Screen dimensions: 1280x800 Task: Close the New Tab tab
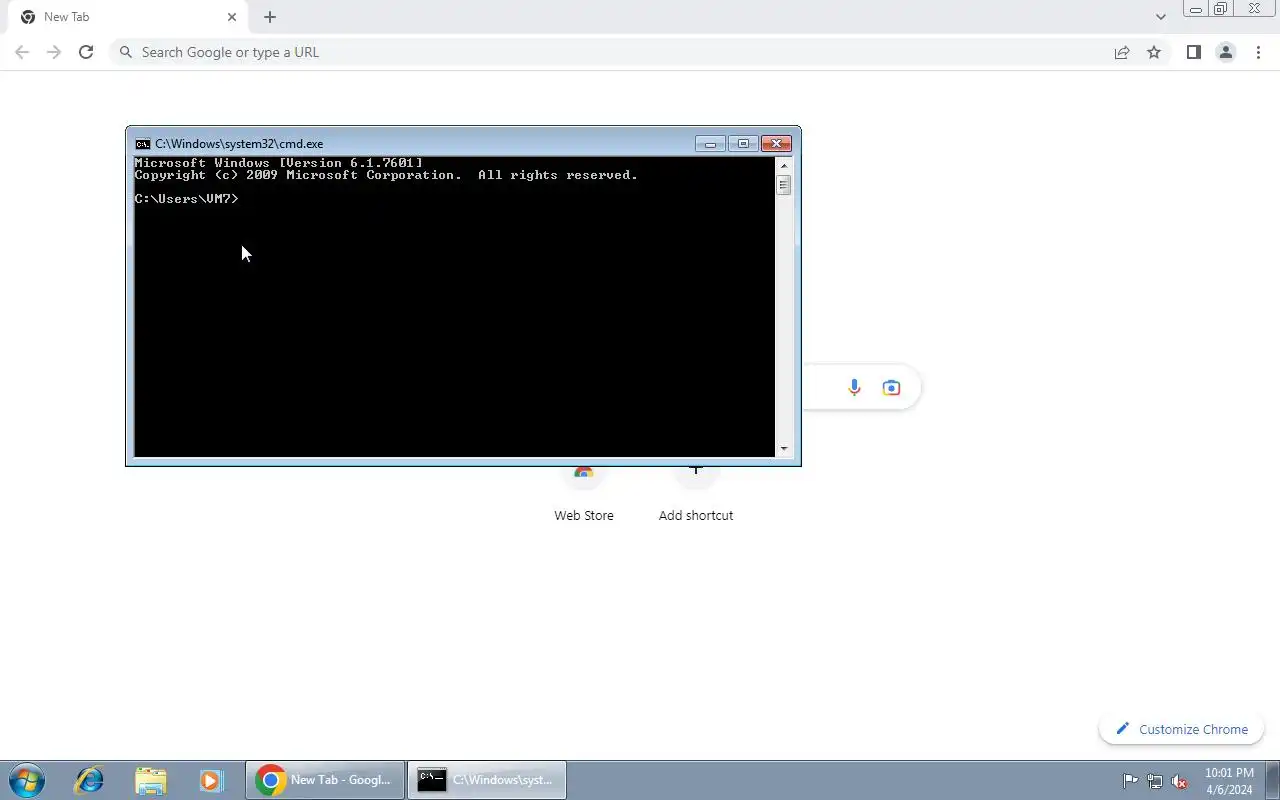[232, 17]
